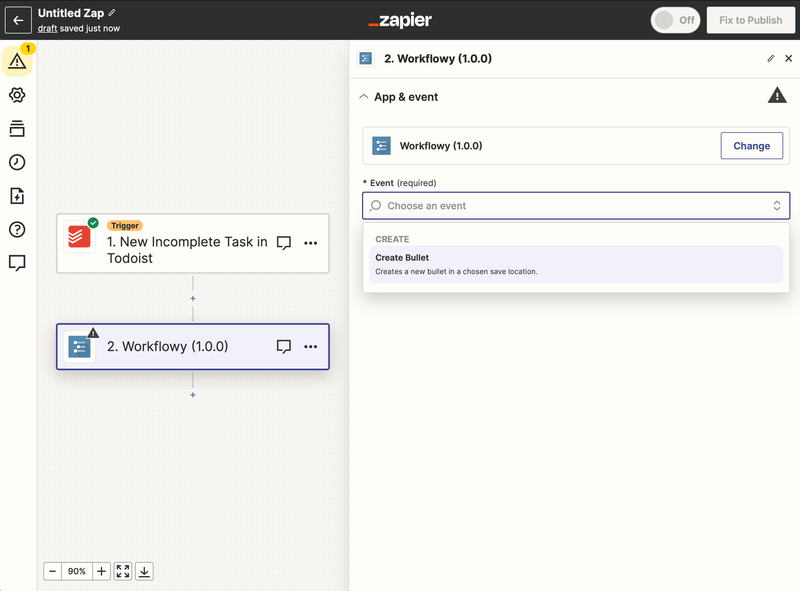Click the pencil icon beside Workflowy panel title
Viewport: 800px width, 591px height.
pyautogui.click(x=770, y=59)
